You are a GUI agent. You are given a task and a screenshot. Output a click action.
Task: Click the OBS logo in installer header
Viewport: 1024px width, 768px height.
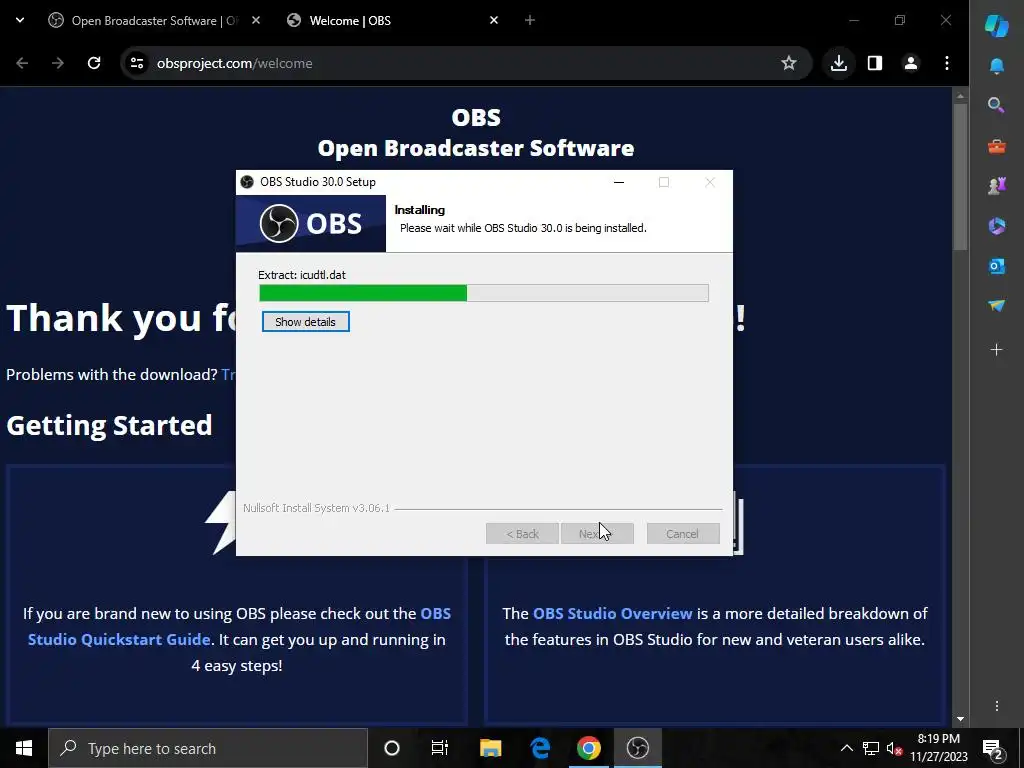tap(310, 223)
